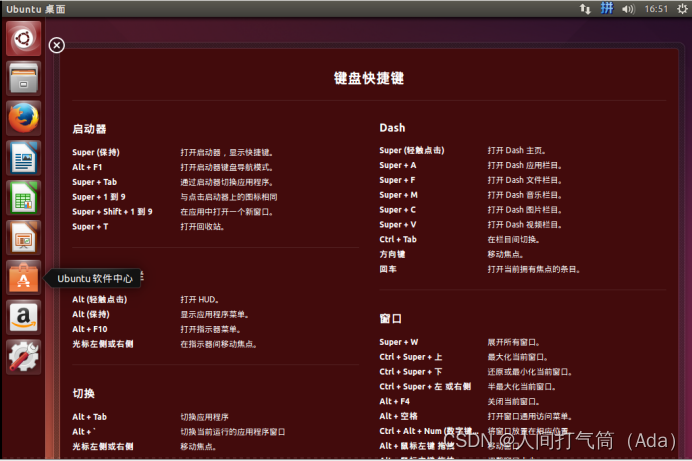Click the 'Super + W' shortcut entry
Viewport: 692px width, 461px height.
pos(399,342)
